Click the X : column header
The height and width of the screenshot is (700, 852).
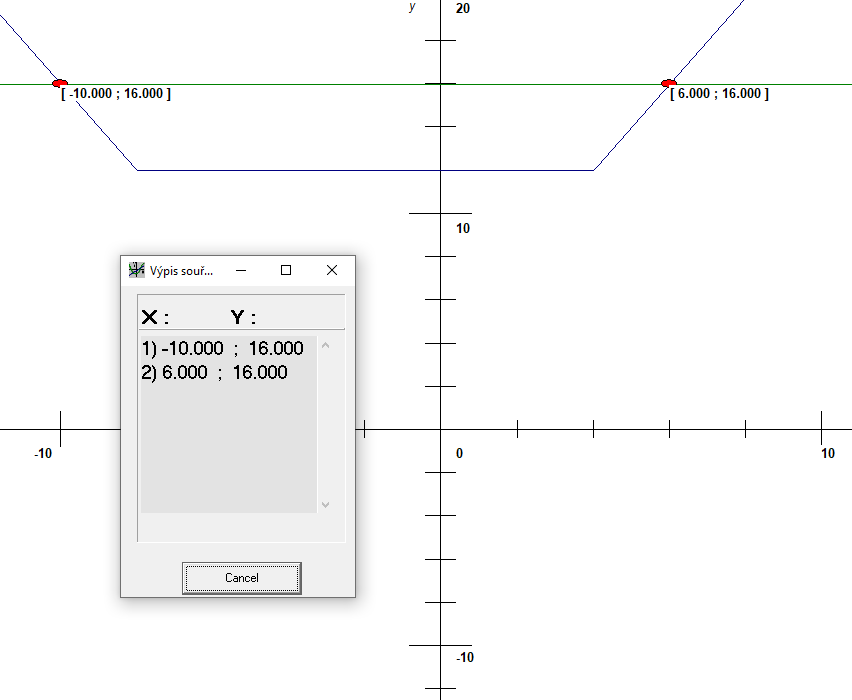coord(155,318)
